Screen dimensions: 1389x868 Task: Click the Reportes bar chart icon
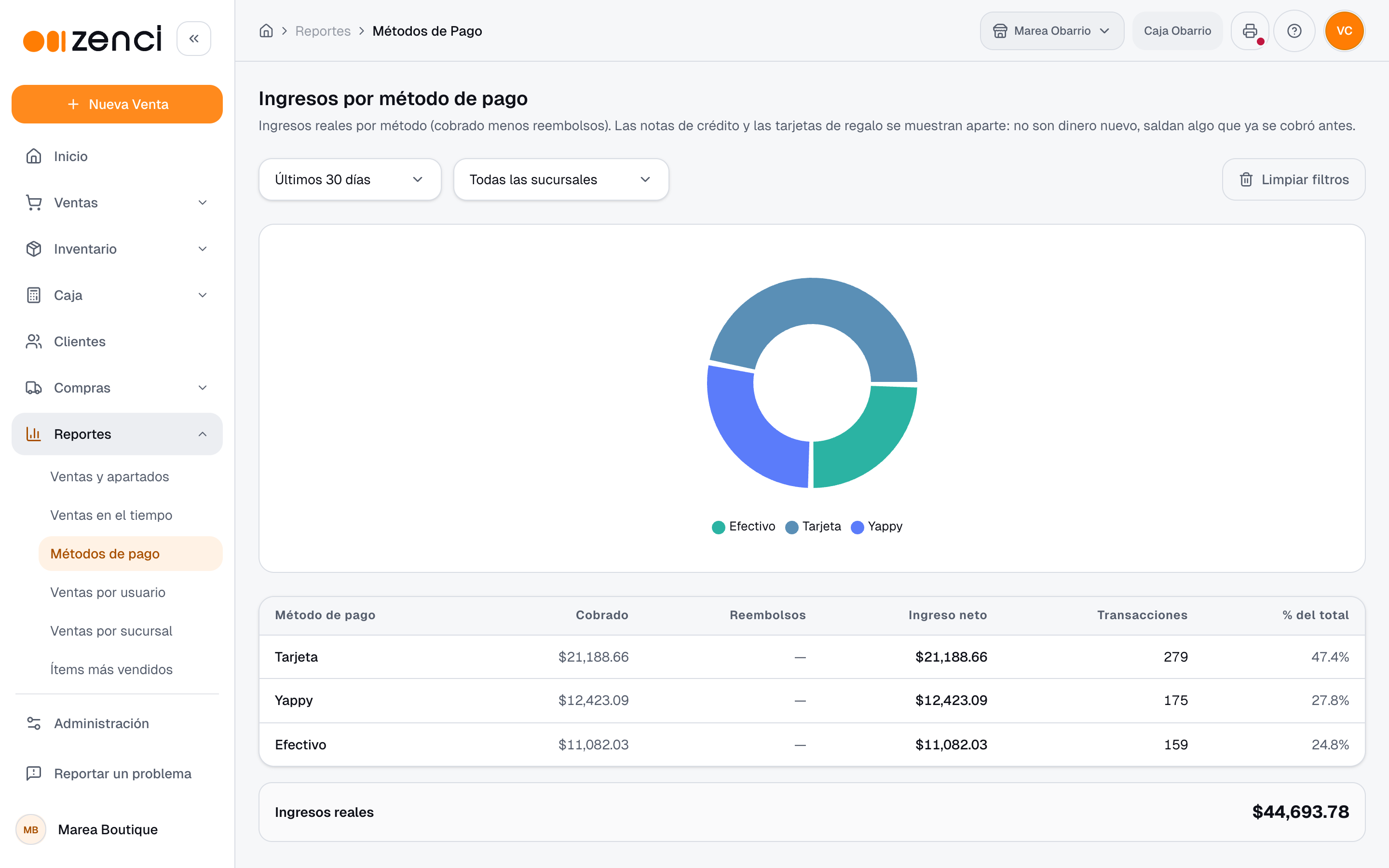(x=34, y=434)
